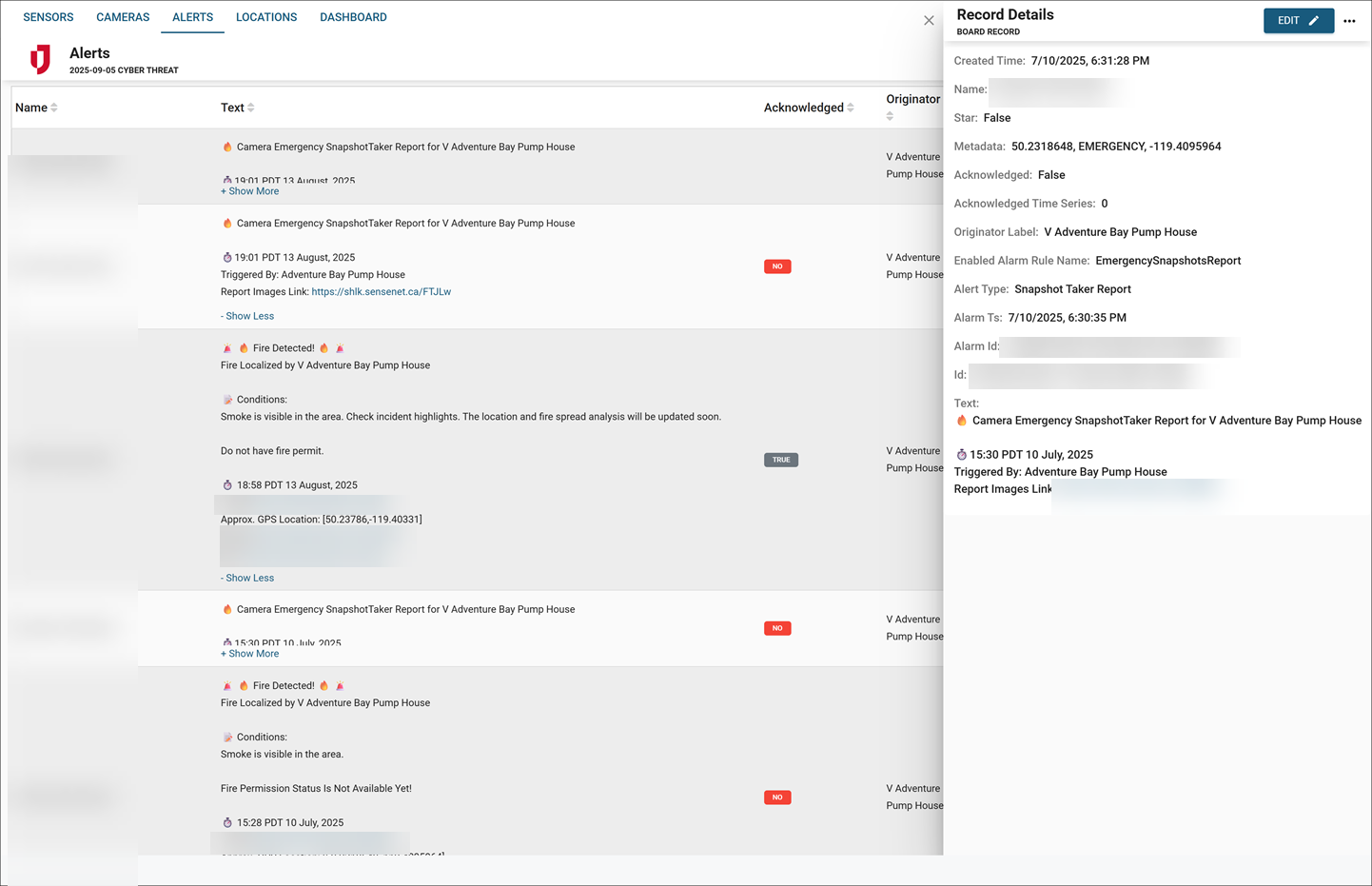Expand the first alert with Show More
1372x886 pixels.
pos(249,190)
